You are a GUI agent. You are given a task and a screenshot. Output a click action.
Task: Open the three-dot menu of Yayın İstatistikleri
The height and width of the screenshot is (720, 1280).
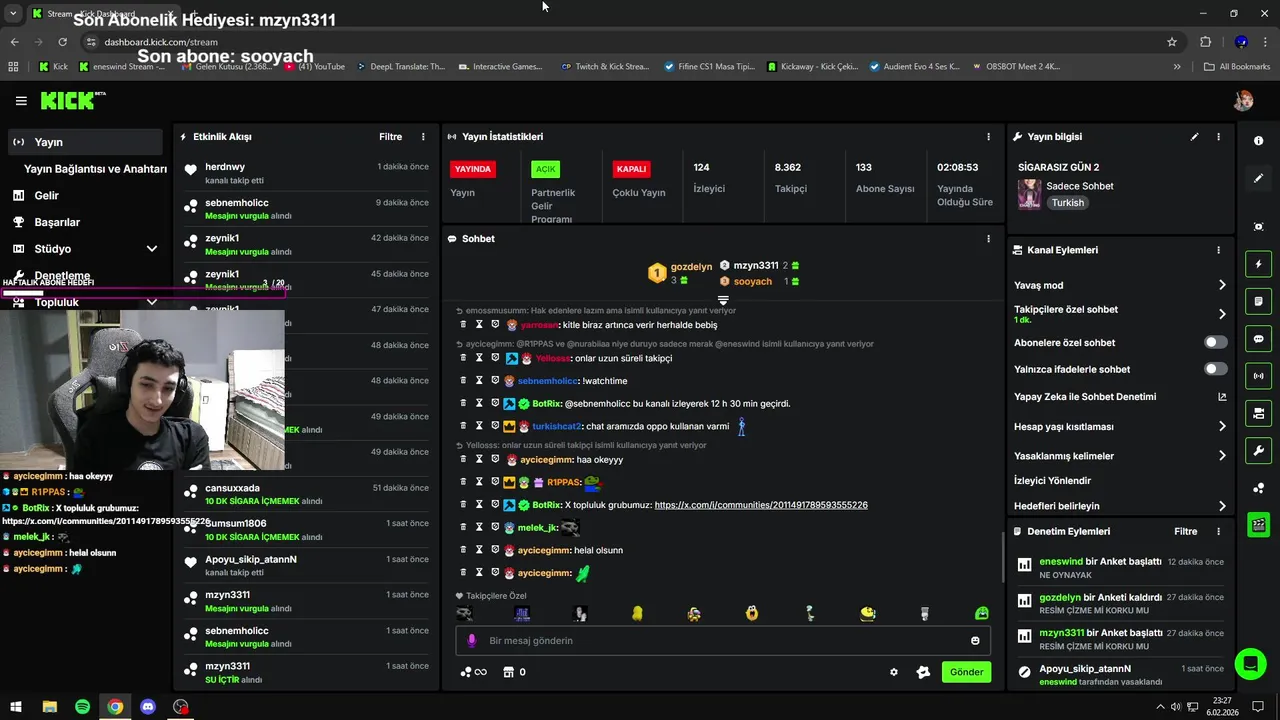pos(989,137)
